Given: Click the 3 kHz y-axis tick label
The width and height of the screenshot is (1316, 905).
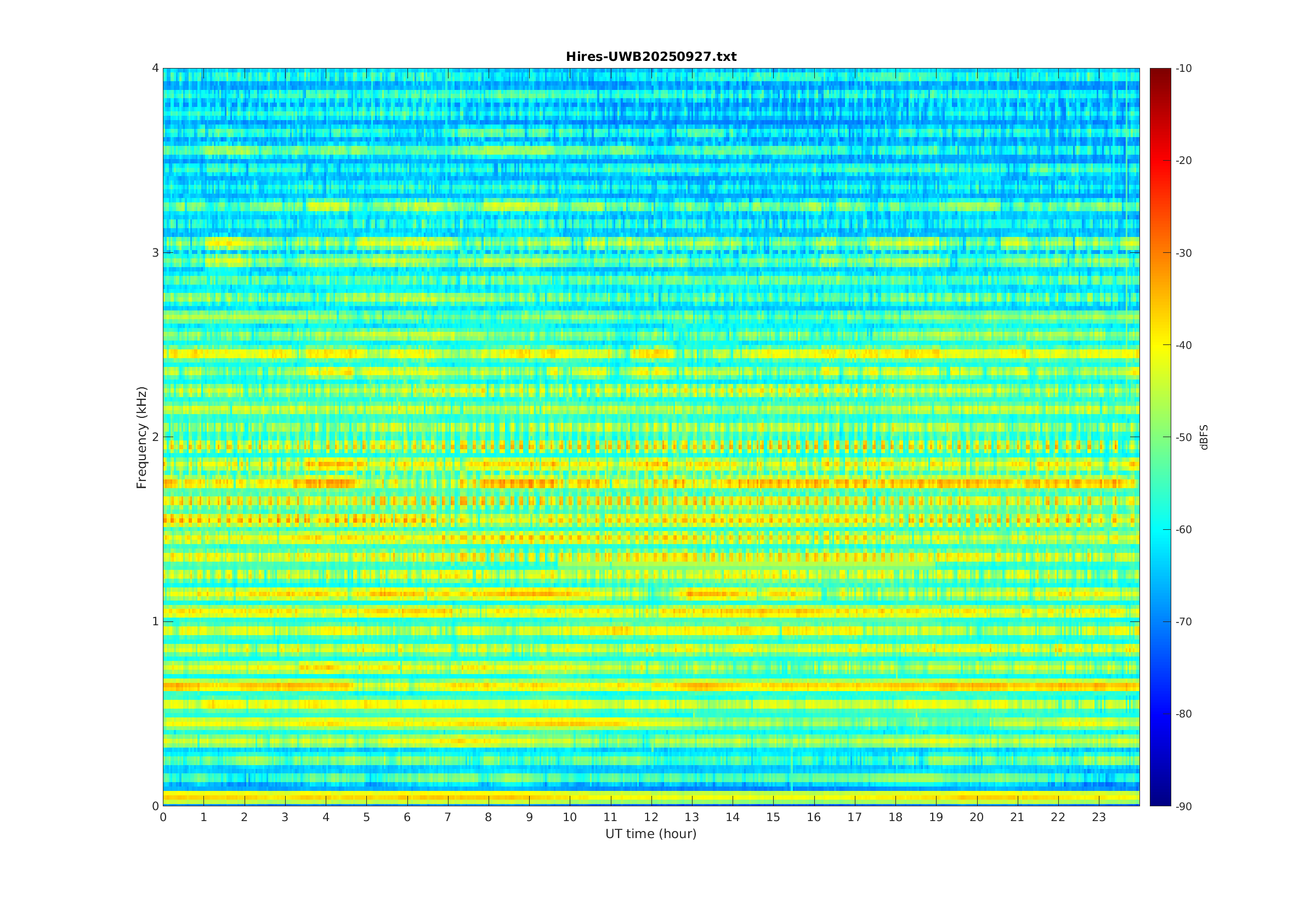Looking at the screenshot, I should click(x=155, y=253).
